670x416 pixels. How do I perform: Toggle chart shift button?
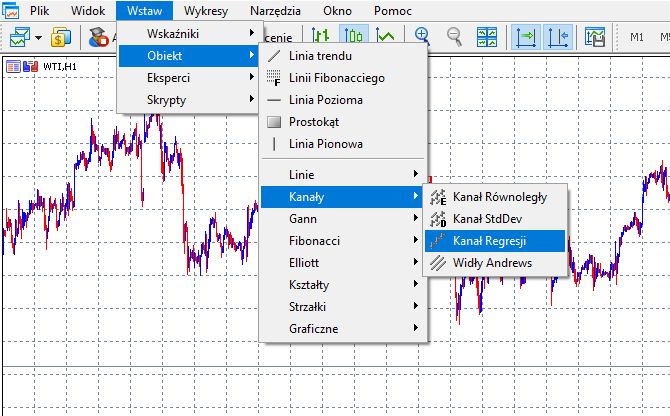point(558,37)
